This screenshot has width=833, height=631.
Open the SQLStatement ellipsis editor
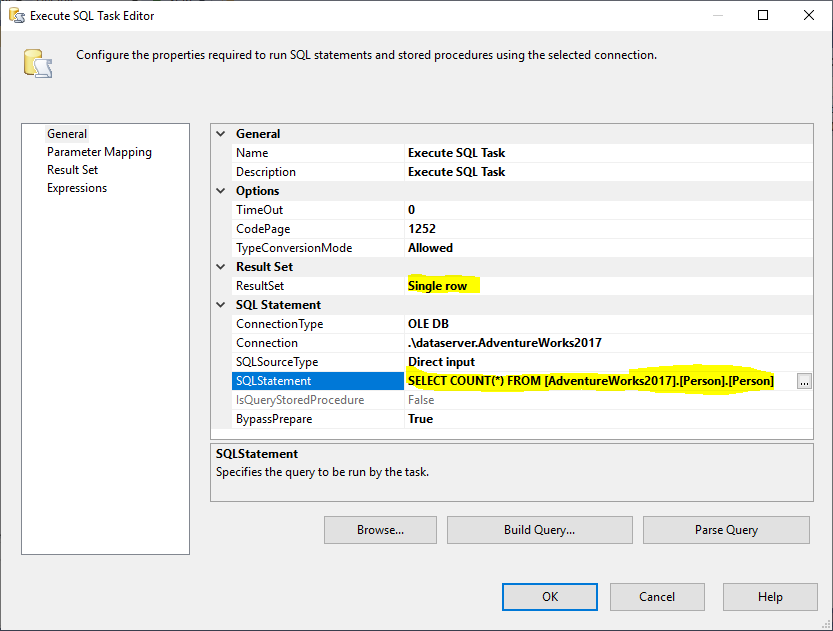[804, 381]
